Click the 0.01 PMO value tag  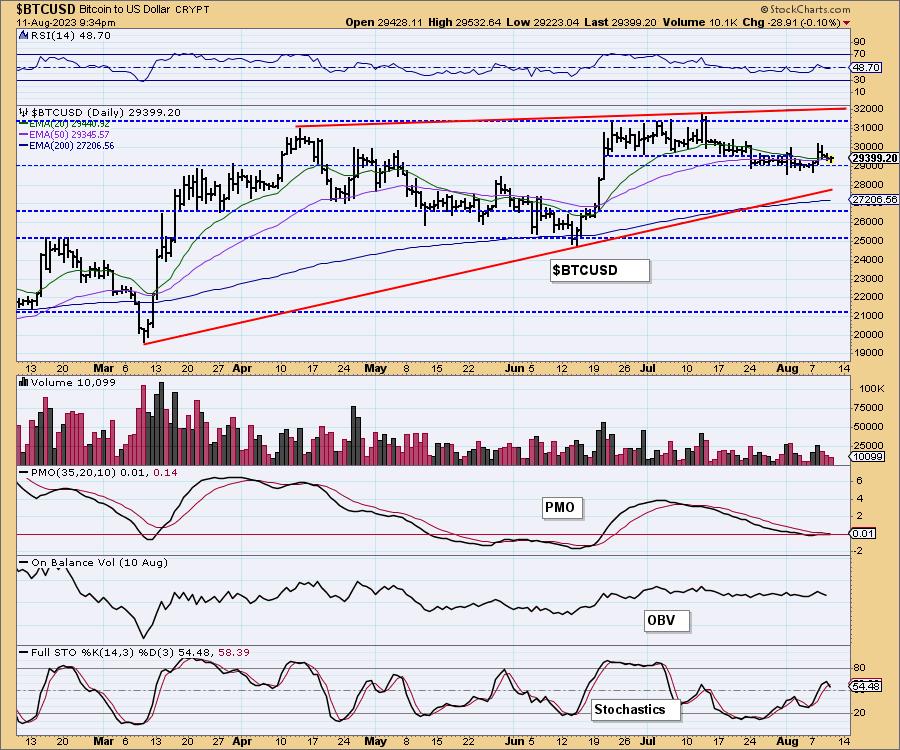click(863, 534)
